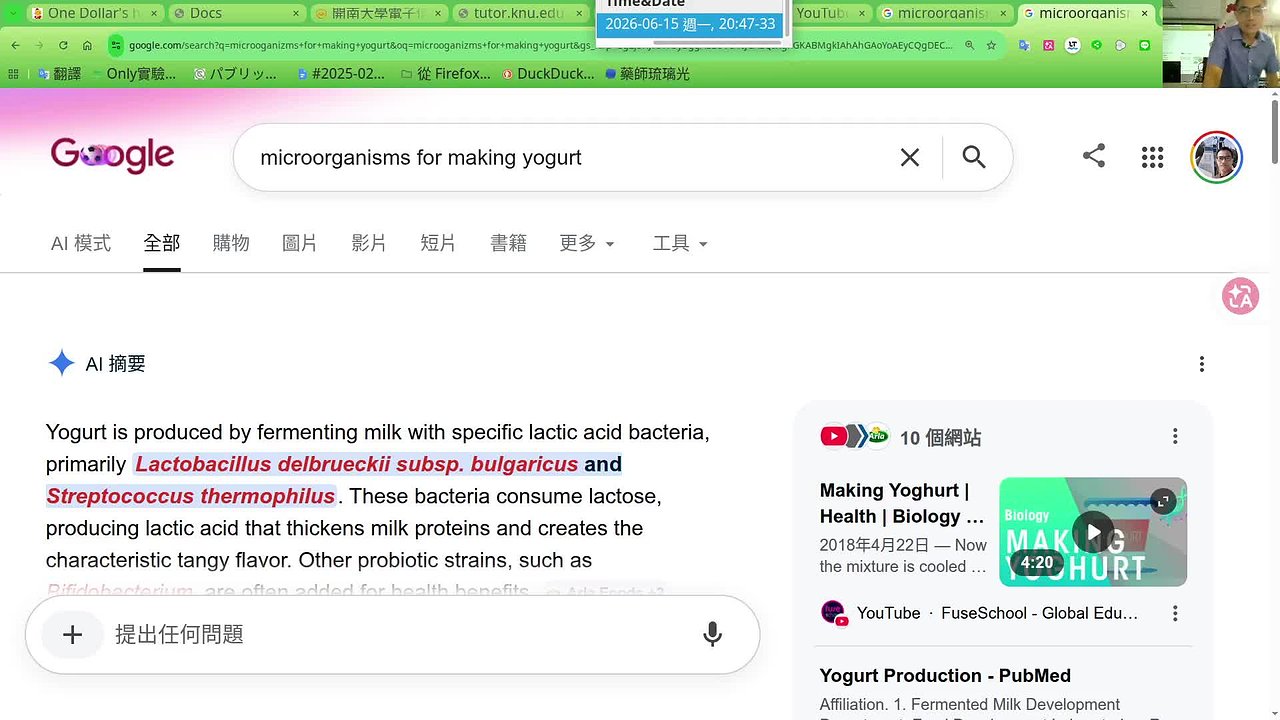
Task: Click the search query input field
Action: 570,157
